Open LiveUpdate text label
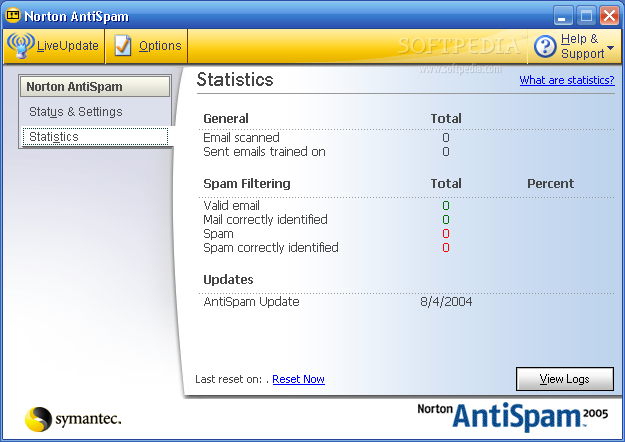Viewport: 625px width, 442px height. point(68,46)
